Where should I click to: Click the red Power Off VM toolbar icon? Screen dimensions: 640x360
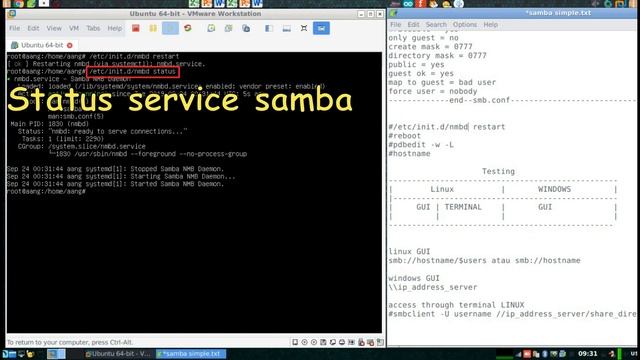136,28
